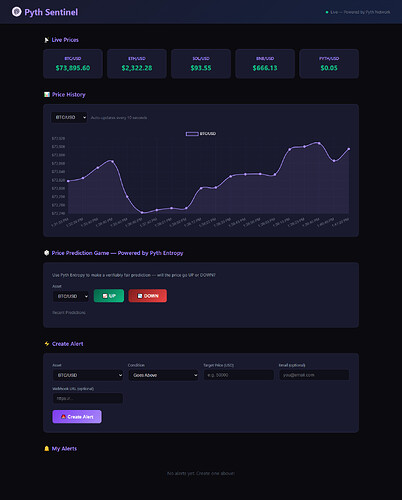Click the Create Alert lightning icon

point(47,344)
